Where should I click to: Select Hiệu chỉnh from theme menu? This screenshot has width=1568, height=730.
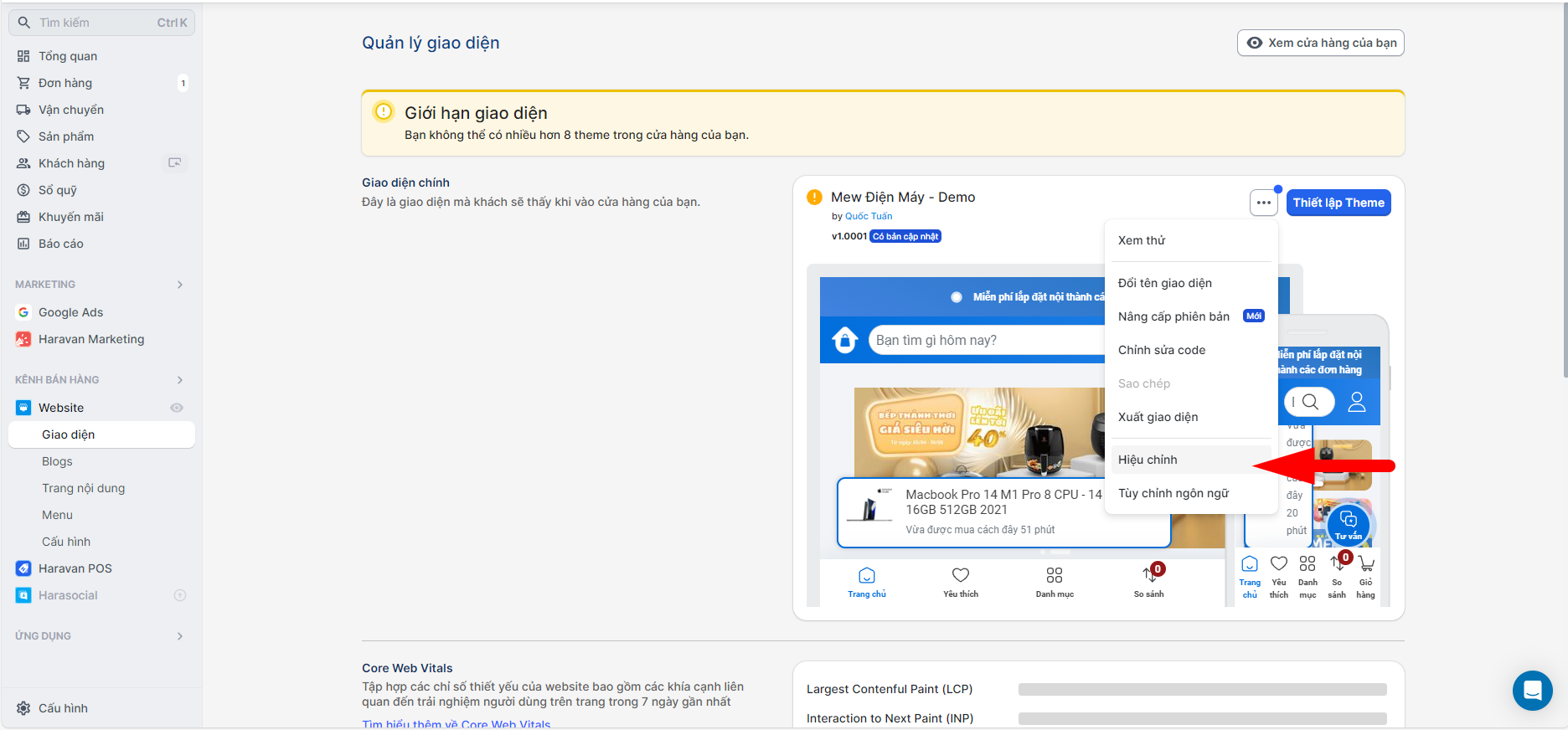(1148, 460)
